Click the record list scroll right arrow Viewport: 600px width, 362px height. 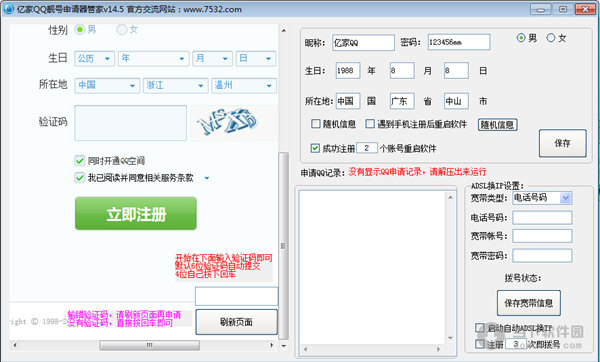[439, 349]
